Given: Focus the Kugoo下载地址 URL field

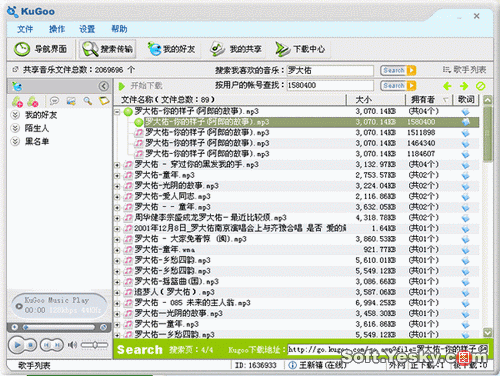Looking at the screenshot, I should pos(388,350).
